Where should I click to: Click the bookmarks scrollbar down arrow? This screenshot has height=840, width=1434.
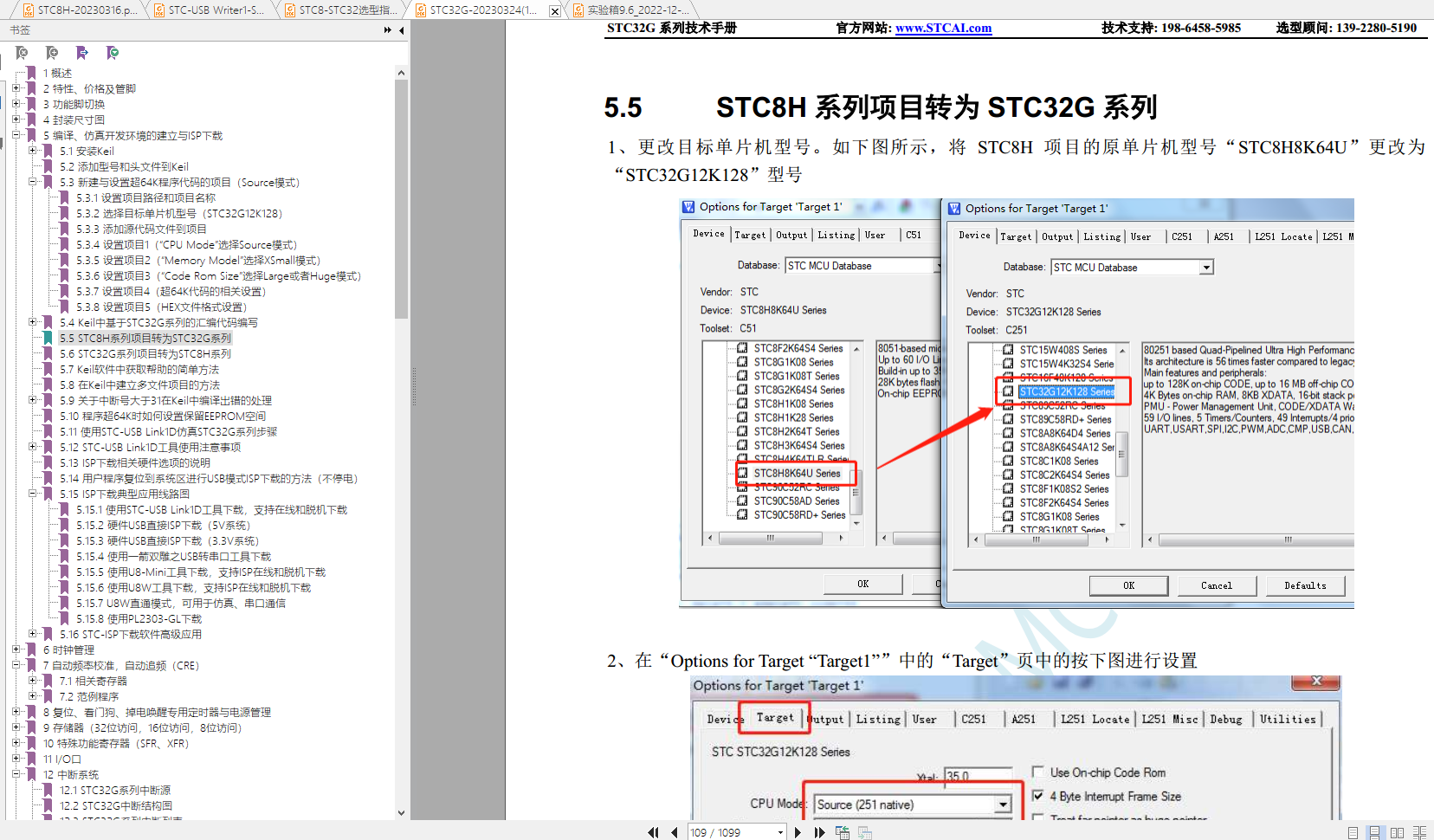pos(401,812)
